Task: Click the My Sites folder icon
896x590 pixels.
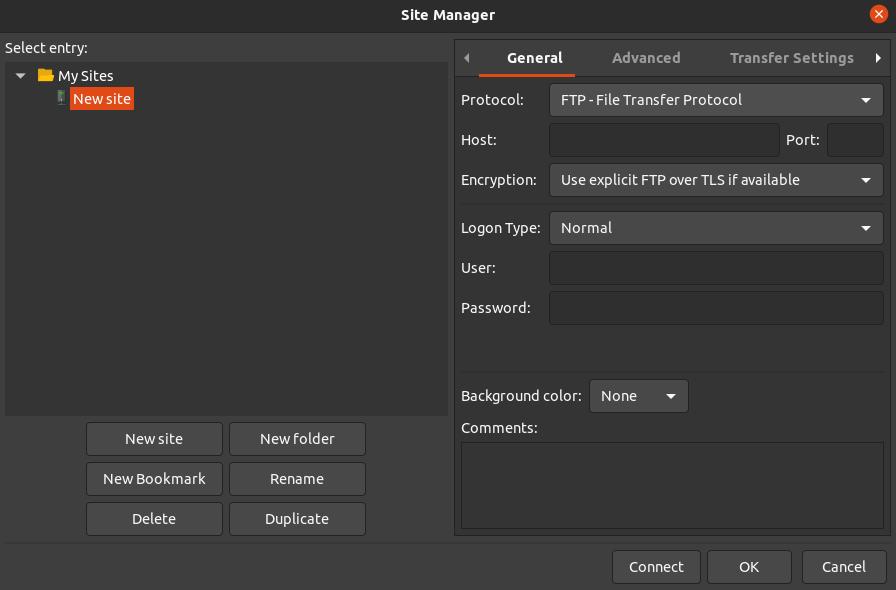Action: [45, 75]
